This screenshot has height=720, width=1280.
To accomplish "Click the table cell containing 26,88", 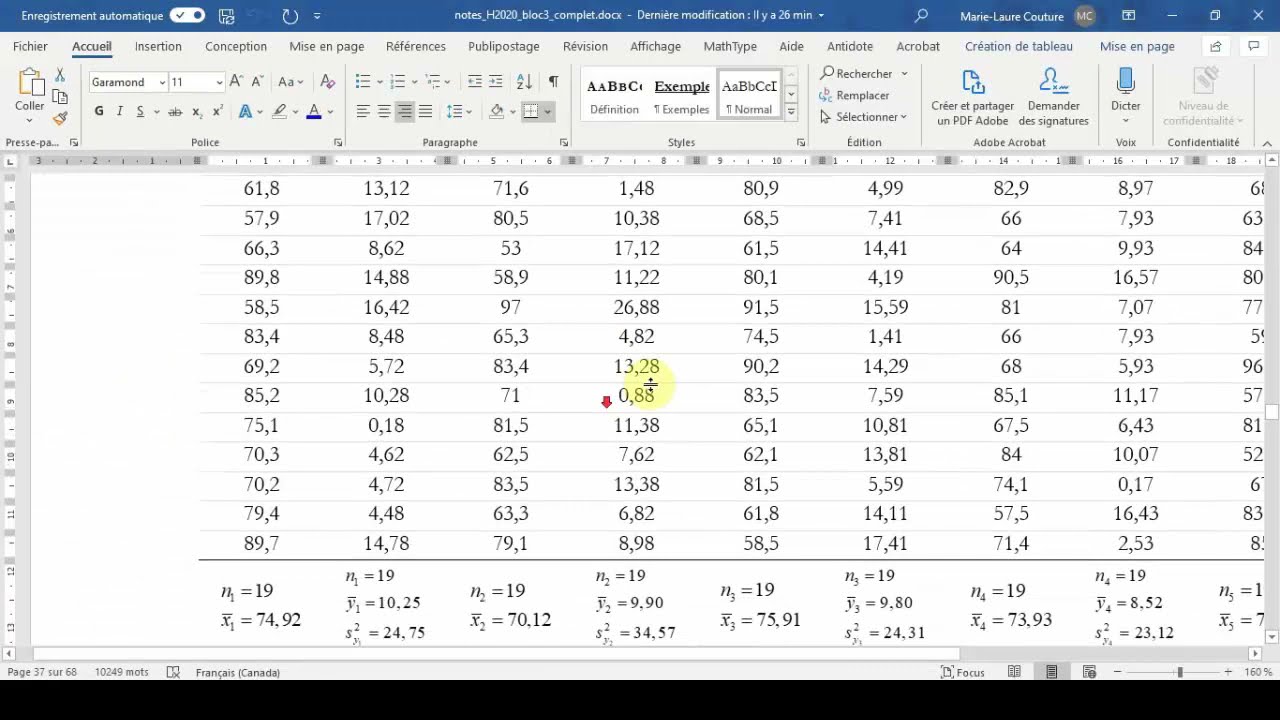I will coord(636,307).
